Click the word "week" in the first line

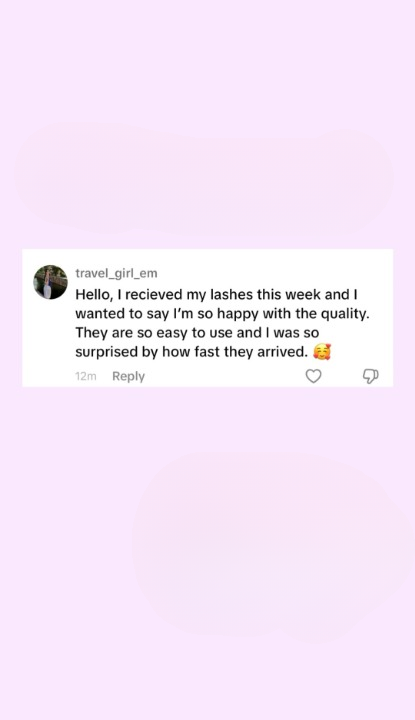[303, 294]
